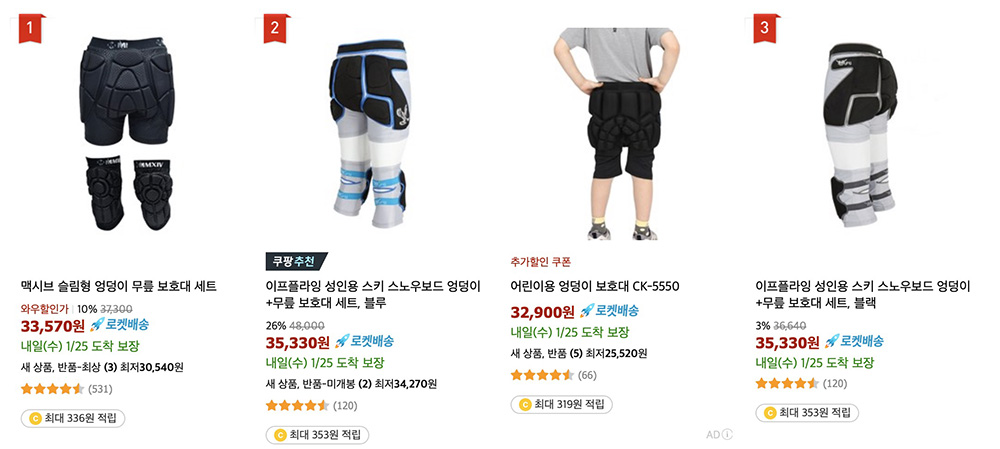This screenshot has height=449, width=1000.
Task: Click the red rank 2 ribbon badge
Action: pos(276,28)
